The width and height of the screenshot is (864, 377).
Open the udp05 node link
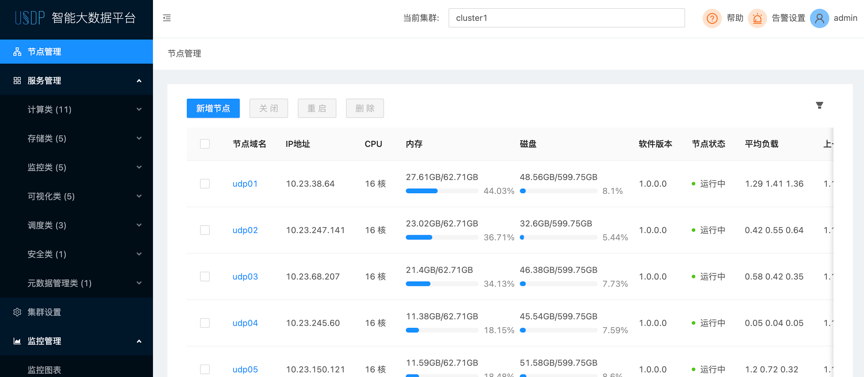(245, 369)
